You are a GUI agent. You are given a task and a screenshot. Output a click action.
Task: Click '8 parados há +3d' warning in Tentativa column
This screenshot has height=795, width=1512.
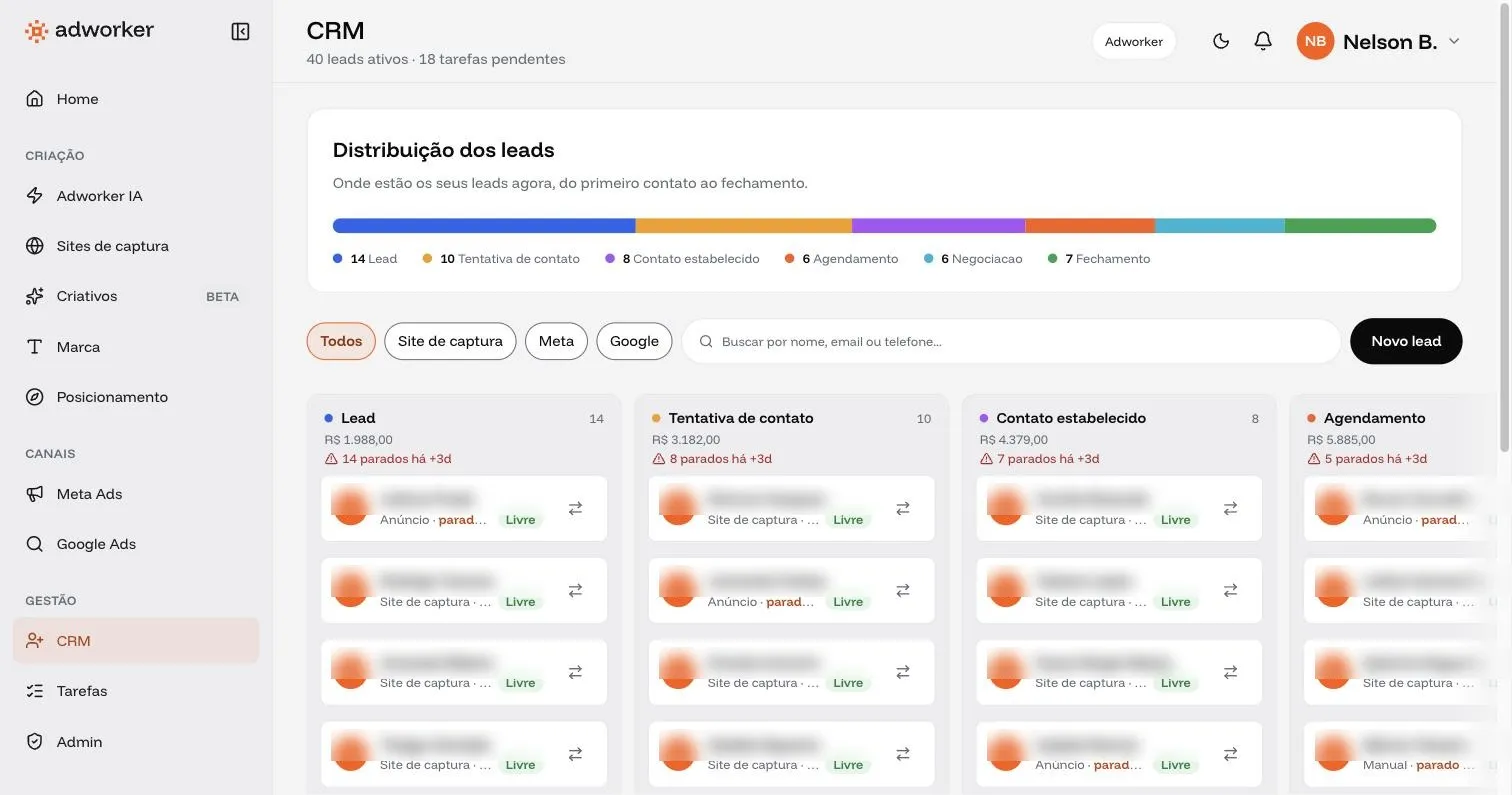[x=712, y=459]
